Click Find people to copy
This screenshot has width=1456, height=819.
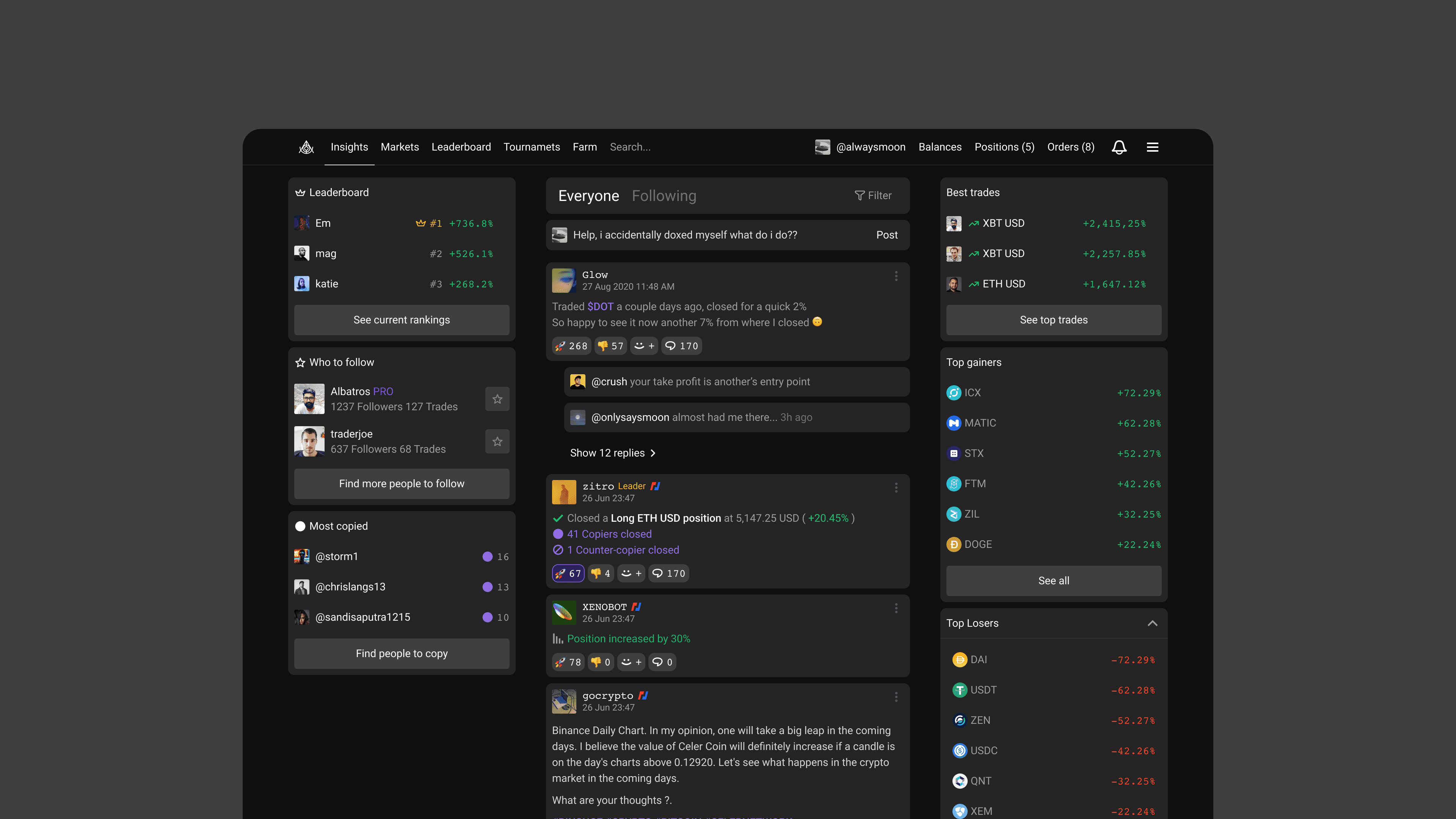(x=402, y=654)
